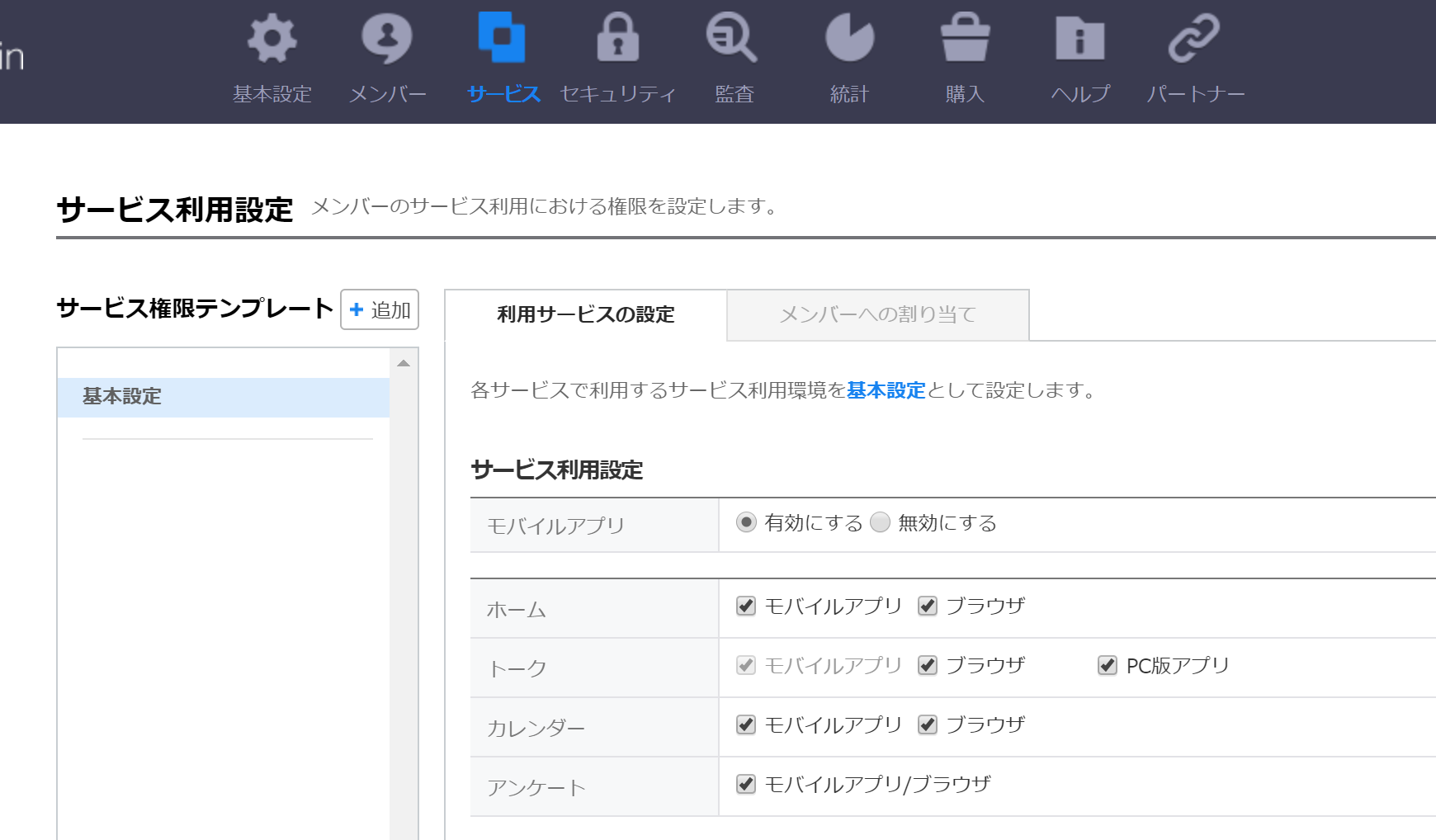Click the 追加 template button
Image resolution: width=1436 pixels, height=840 pixels.
click(380, 310)
